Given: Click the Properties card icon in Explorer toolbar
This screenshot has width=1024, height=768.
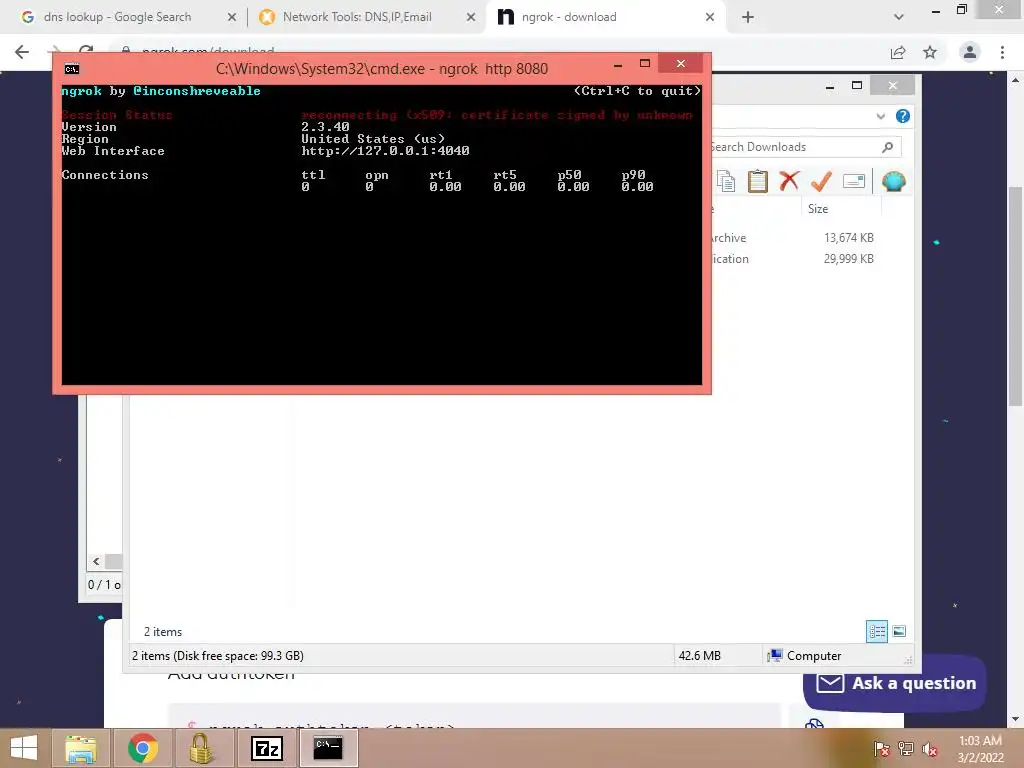Looking at the screenshot, I should pos(854,181).
